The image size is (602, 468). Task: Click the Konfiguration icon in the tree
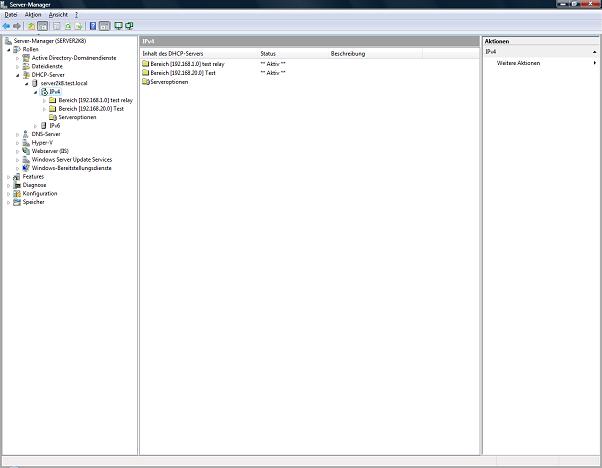click(17, 193)
